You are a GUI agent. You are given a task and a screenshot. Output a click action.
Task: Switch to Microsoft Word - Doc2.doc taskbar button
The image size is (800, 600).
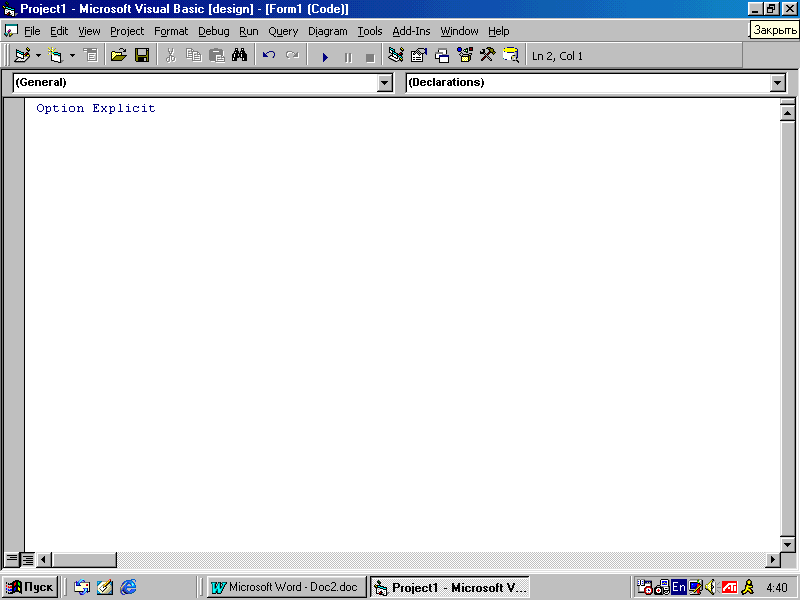pos(287,587)
